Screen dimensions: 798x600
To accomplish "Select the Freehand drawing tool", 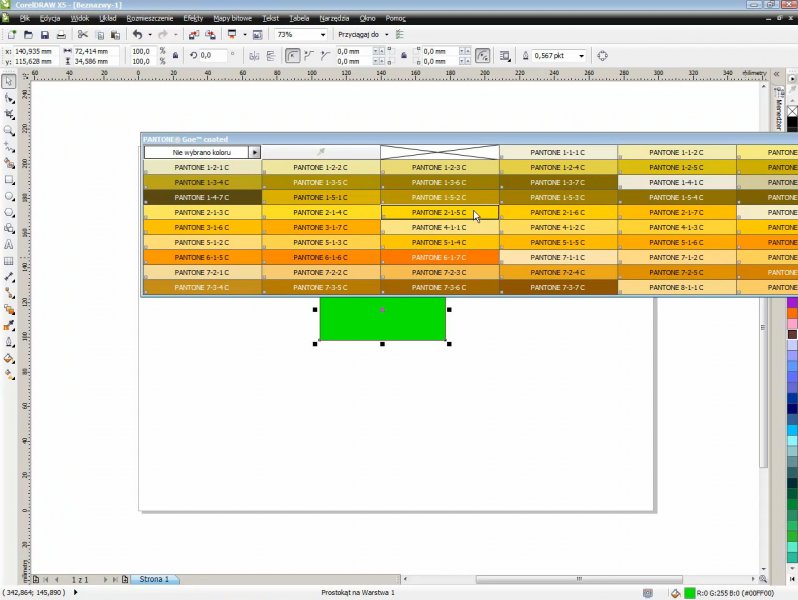I will point(9,147).
